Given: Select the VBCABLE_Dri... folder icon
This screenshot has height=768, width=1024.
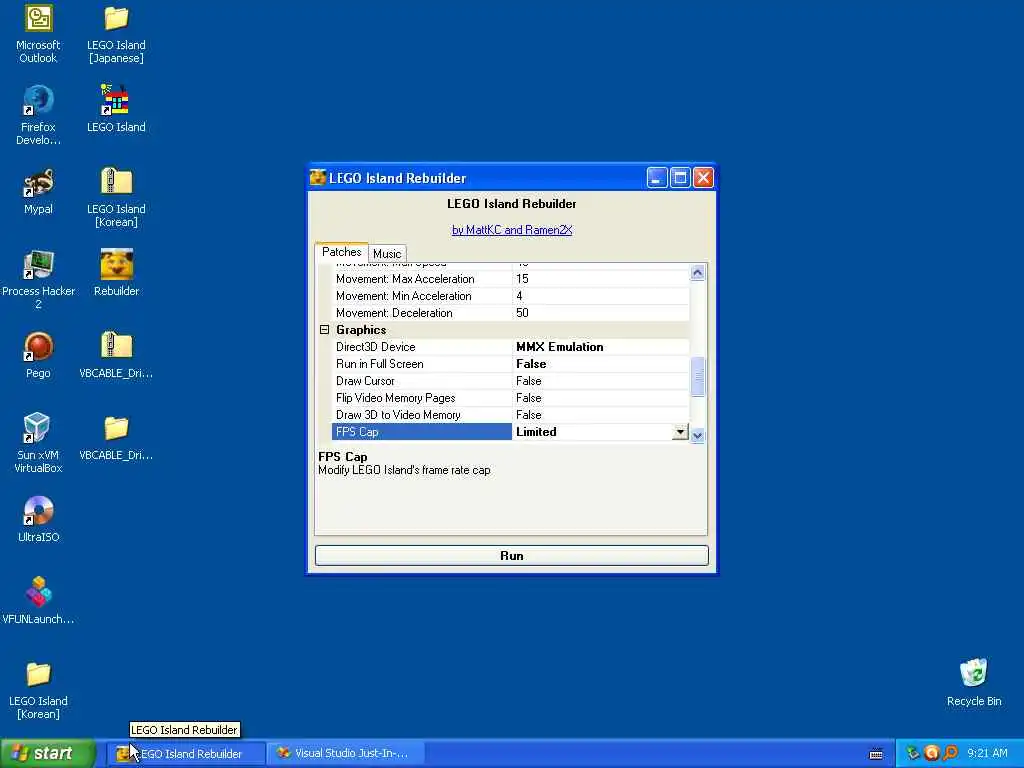Looking at the screenshot, I should coord(116,428).
